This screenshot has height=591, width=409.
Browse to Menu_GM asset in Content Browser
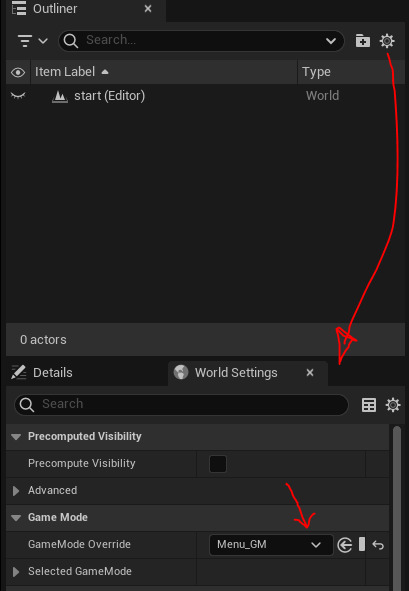345,545
